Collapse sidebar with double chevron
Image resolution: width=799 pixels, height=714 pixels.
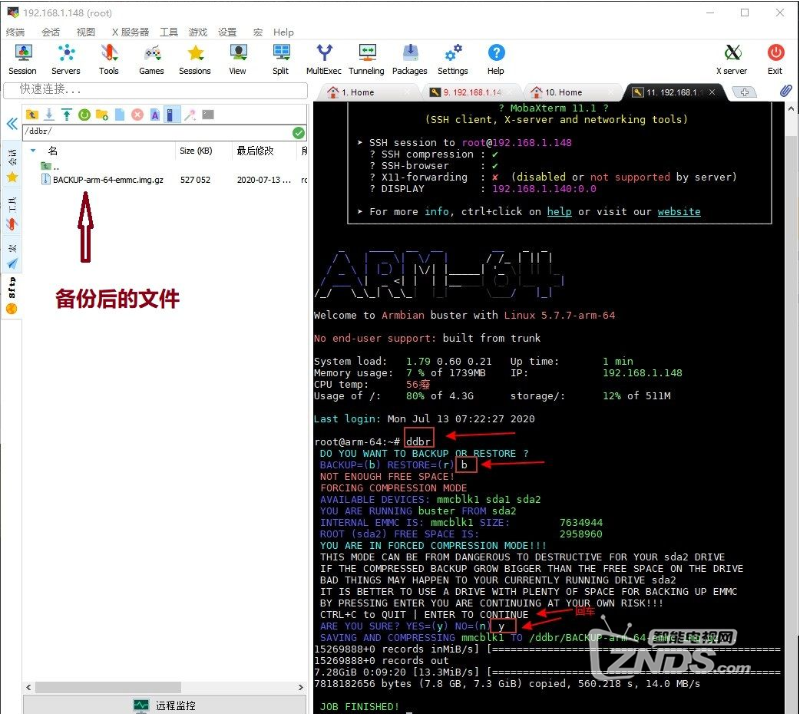coord(12,123)
